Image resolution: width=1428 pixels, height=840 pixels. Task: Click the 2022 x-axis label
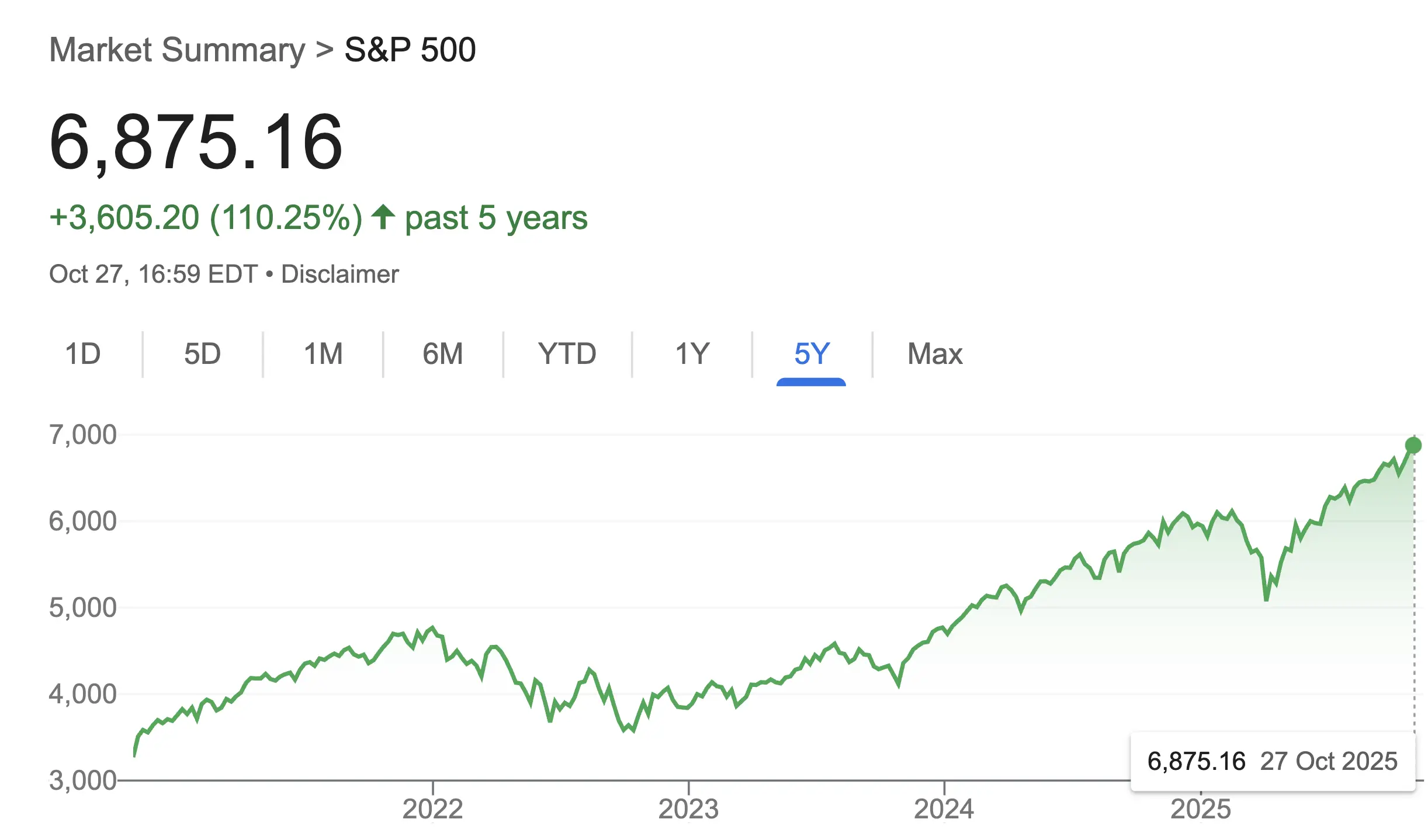[x=432, y=809]
